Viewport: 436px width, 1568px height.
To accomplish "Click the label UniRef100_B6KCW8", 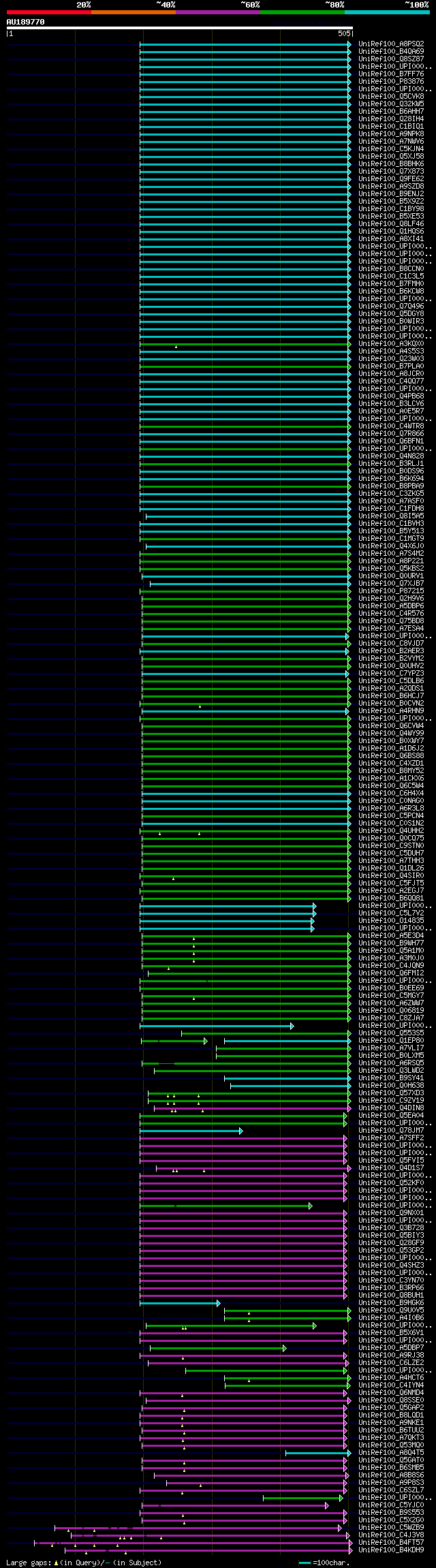I will tap(391, 292).
